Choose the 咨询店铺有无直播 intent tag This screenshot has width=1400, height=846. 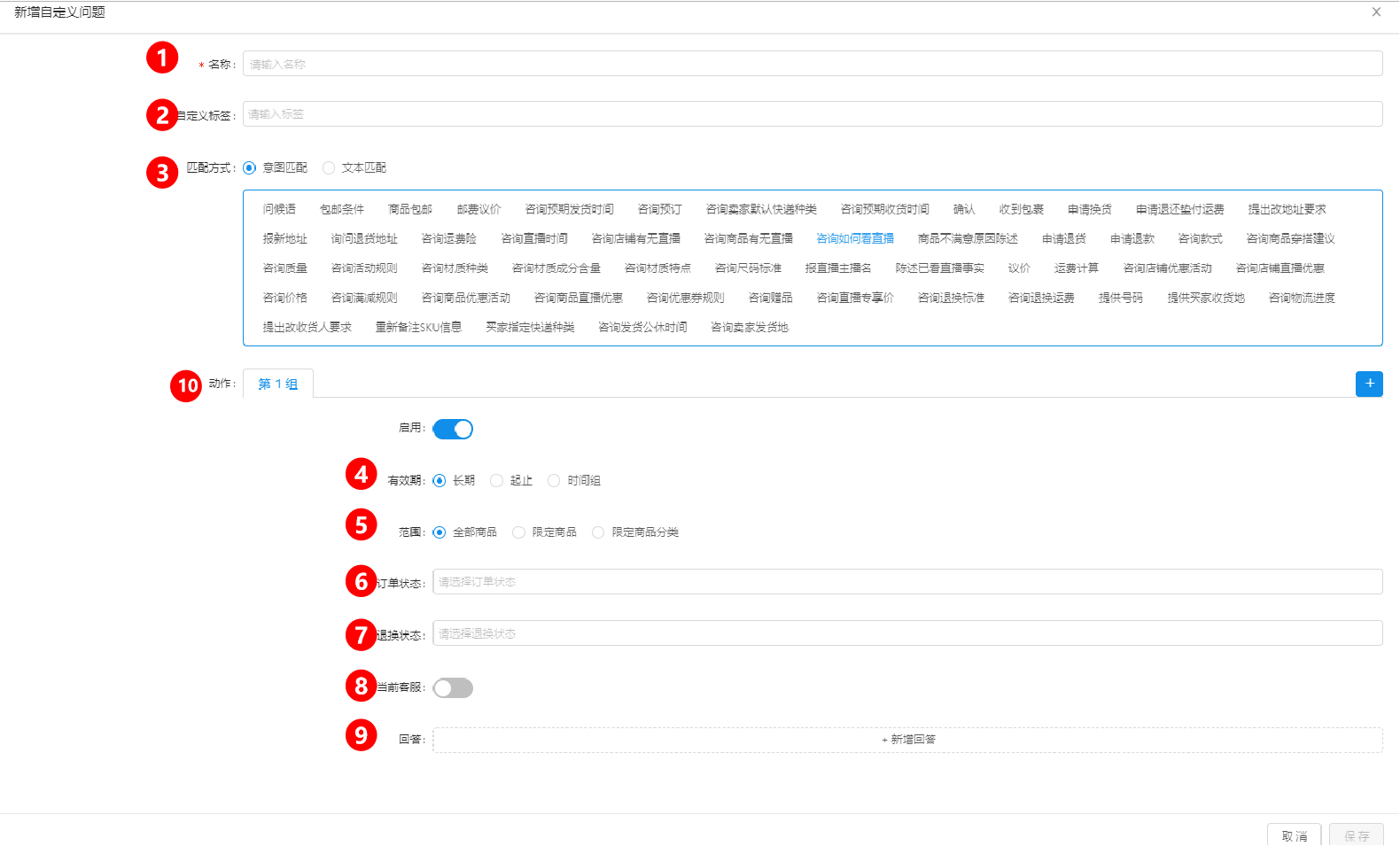click(x=636, y=238)
